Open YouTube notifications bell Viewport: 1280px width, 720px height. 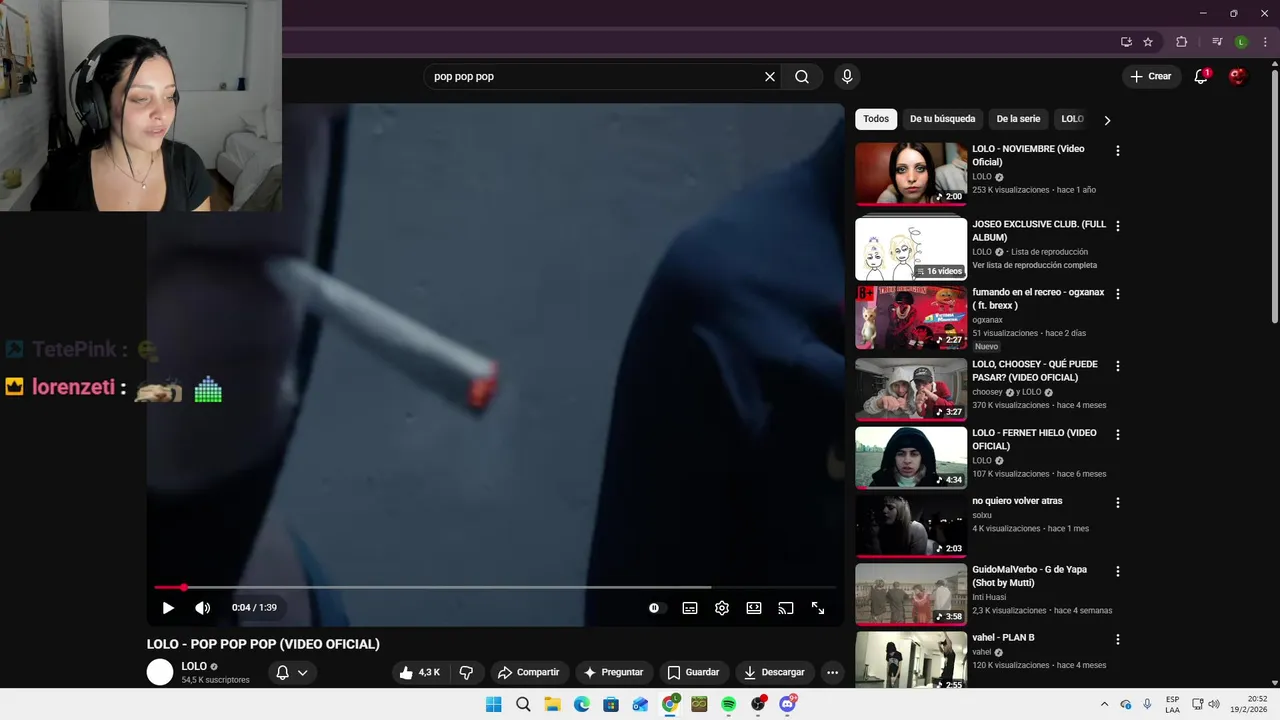coord(1201,77)
